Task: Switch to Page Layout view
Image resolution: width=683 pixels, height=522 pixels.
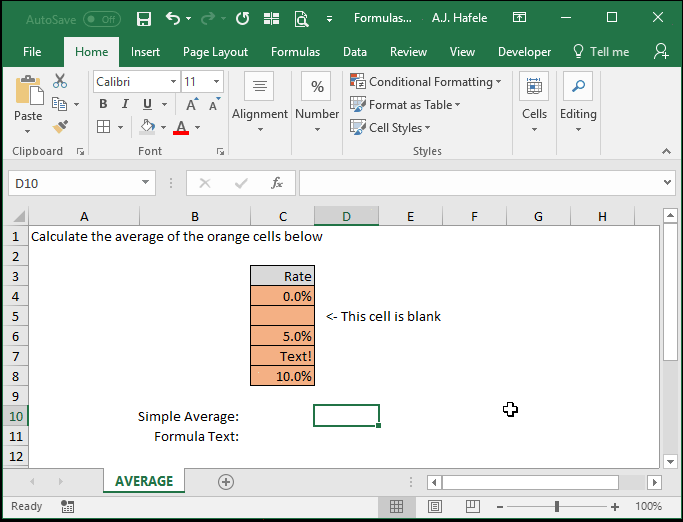Action: [434, 506]
